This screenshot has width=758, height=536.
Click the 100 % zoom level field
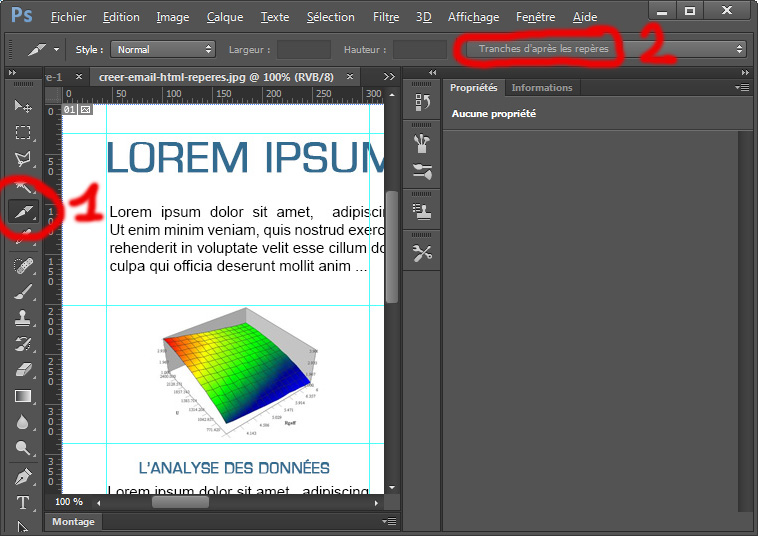(69, 502)
